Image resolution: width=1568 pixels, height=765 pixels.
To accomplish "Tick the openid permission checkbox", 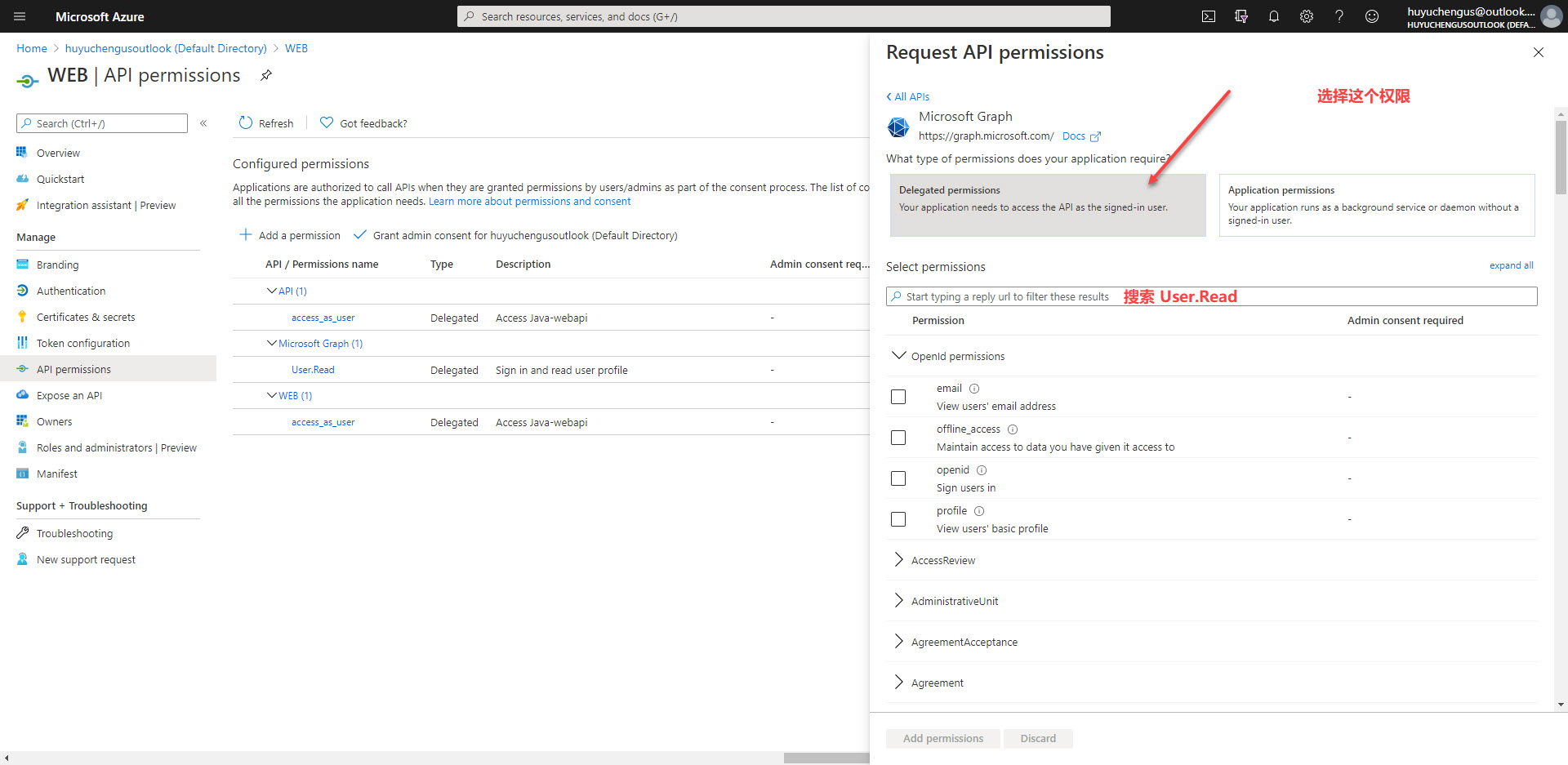I will click(x=898, y=478).
